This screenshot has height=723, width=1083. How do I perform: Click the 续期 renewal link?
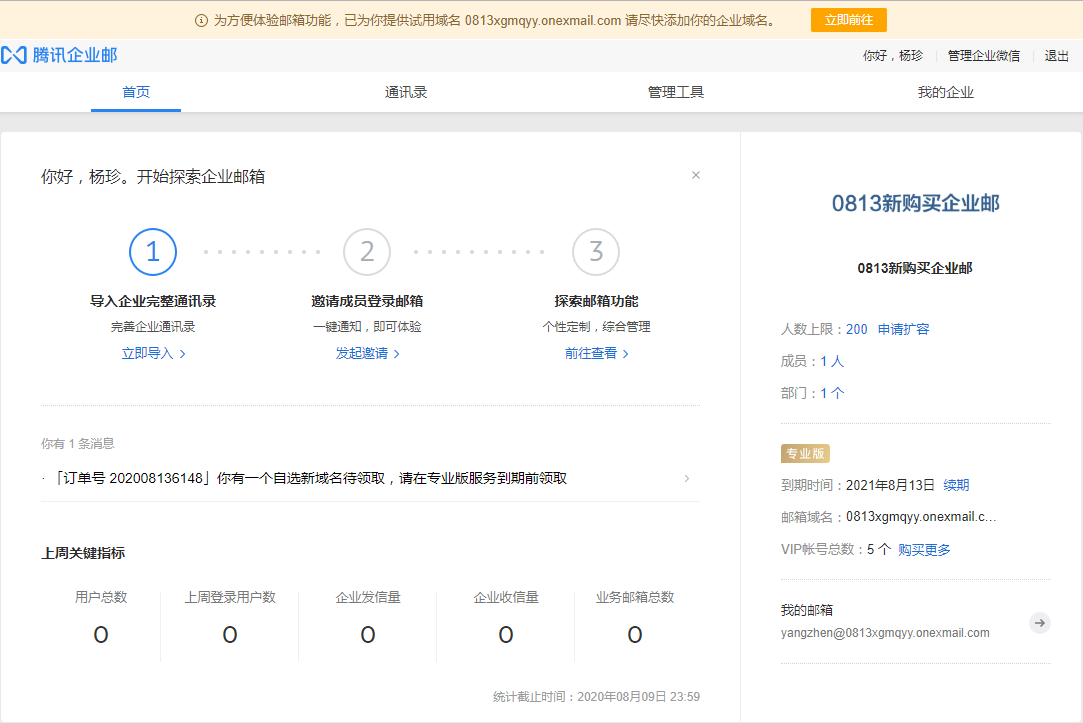(956, 485)
